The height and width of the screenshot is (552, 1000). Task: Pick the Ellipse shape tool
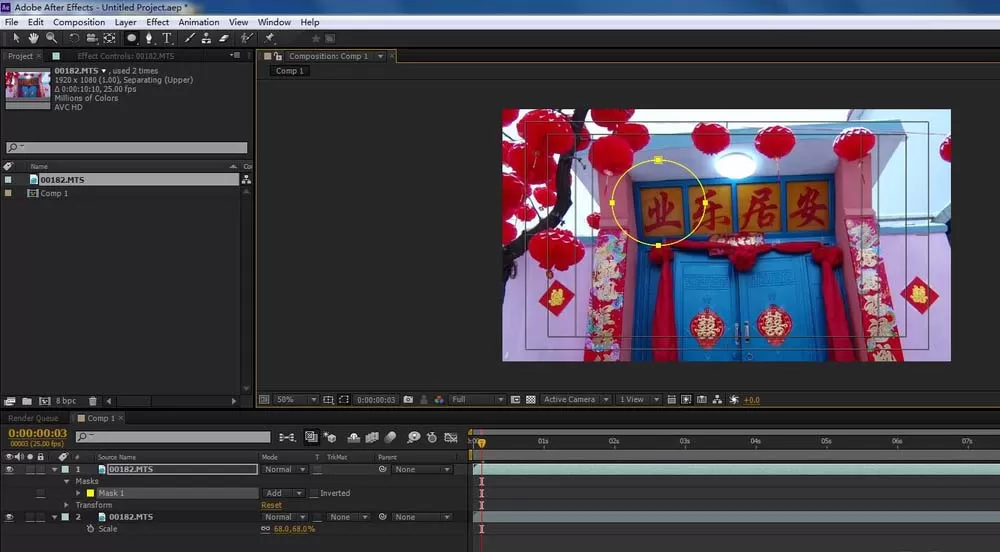coord(131,38)
